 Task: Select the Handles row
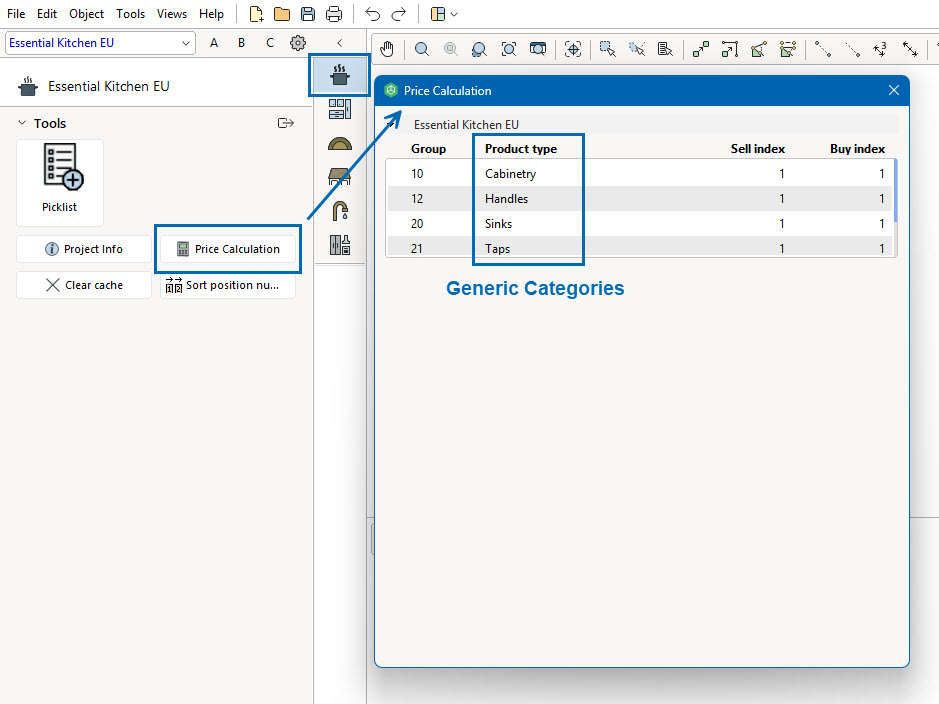point(640,199)
